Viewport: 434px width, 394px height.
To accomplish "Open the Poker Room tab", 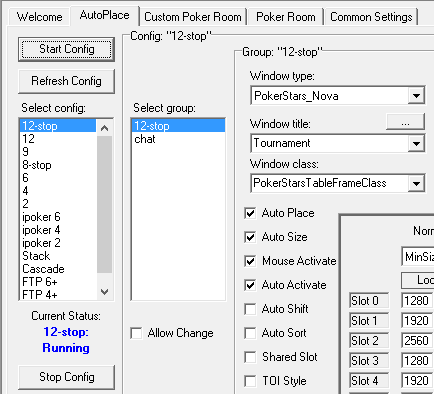I will click(x=286, y=17).
